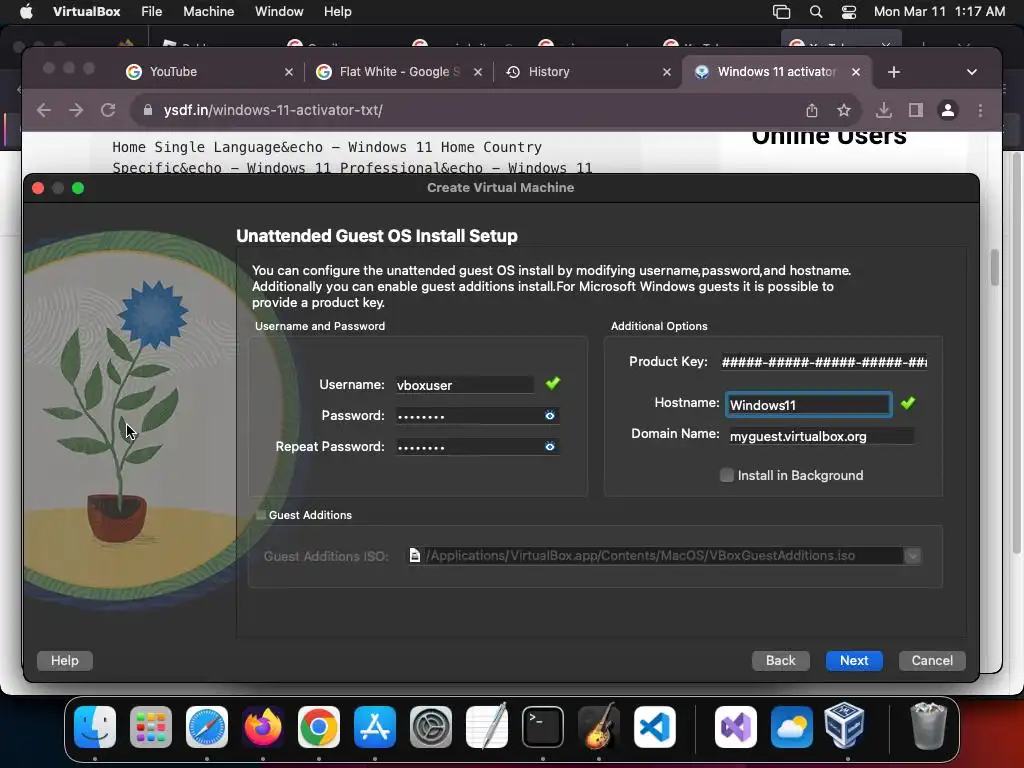Open Visual Studio purple icon in dock
This screenshot has height=768, width=1024.
tap(736, 727)
